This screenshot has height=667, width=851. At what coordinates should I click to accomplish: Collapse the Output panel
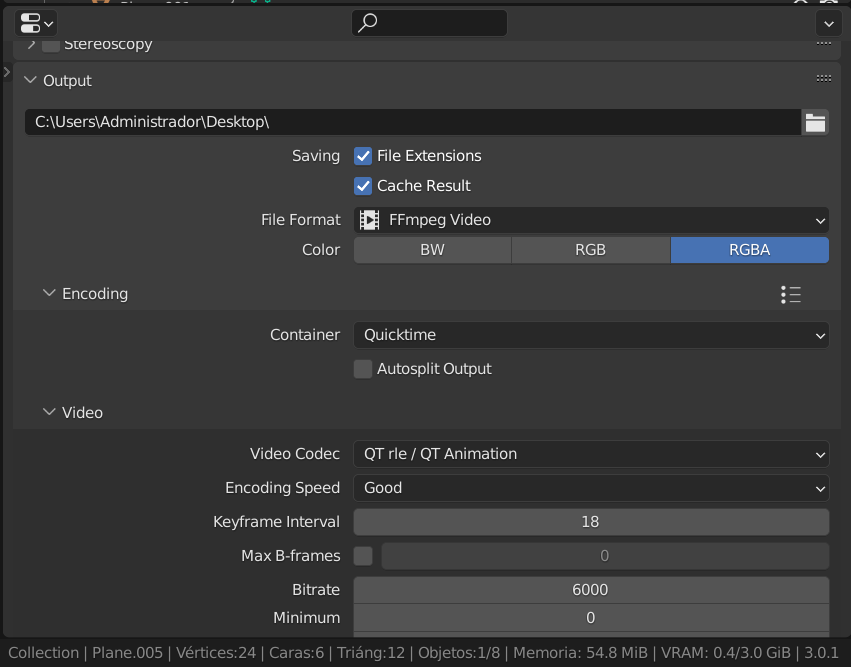[x=30, y=81]
